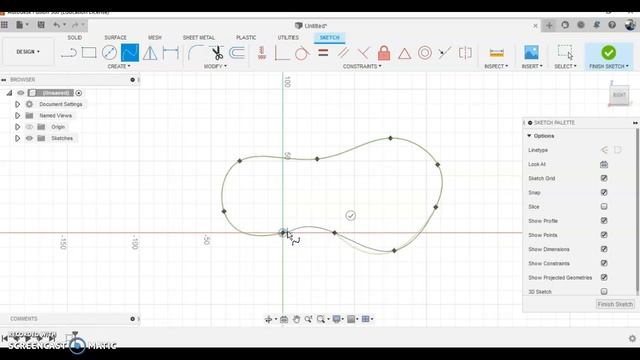Apply Collinear constraint
The image size is (640, 360).
(444, 53)
